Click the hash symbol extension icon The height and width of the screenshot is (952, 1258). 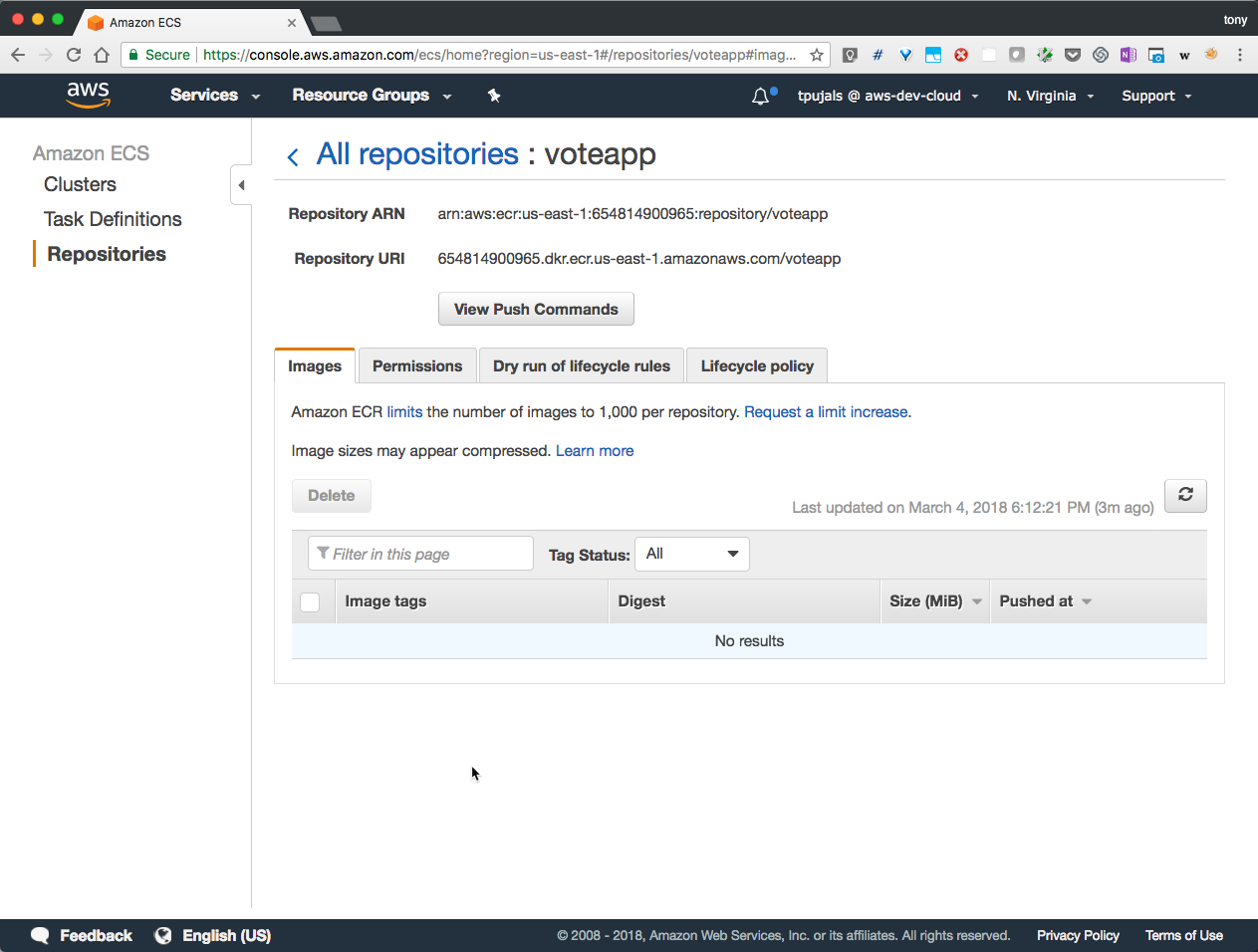point(878,55)
